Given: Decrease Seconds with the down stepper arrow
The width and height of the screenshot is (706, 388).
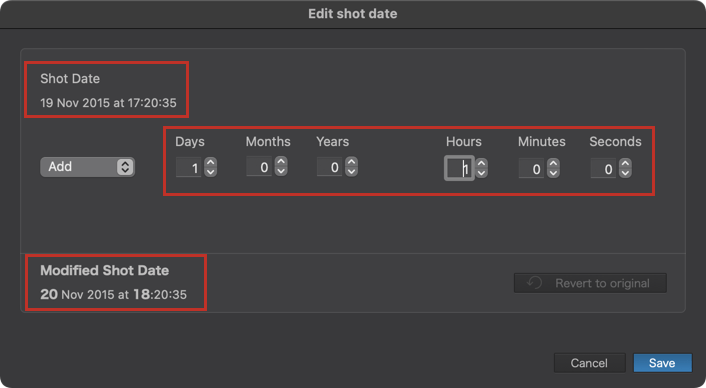Looking at the screenshot, I should [x=625, y=173].
